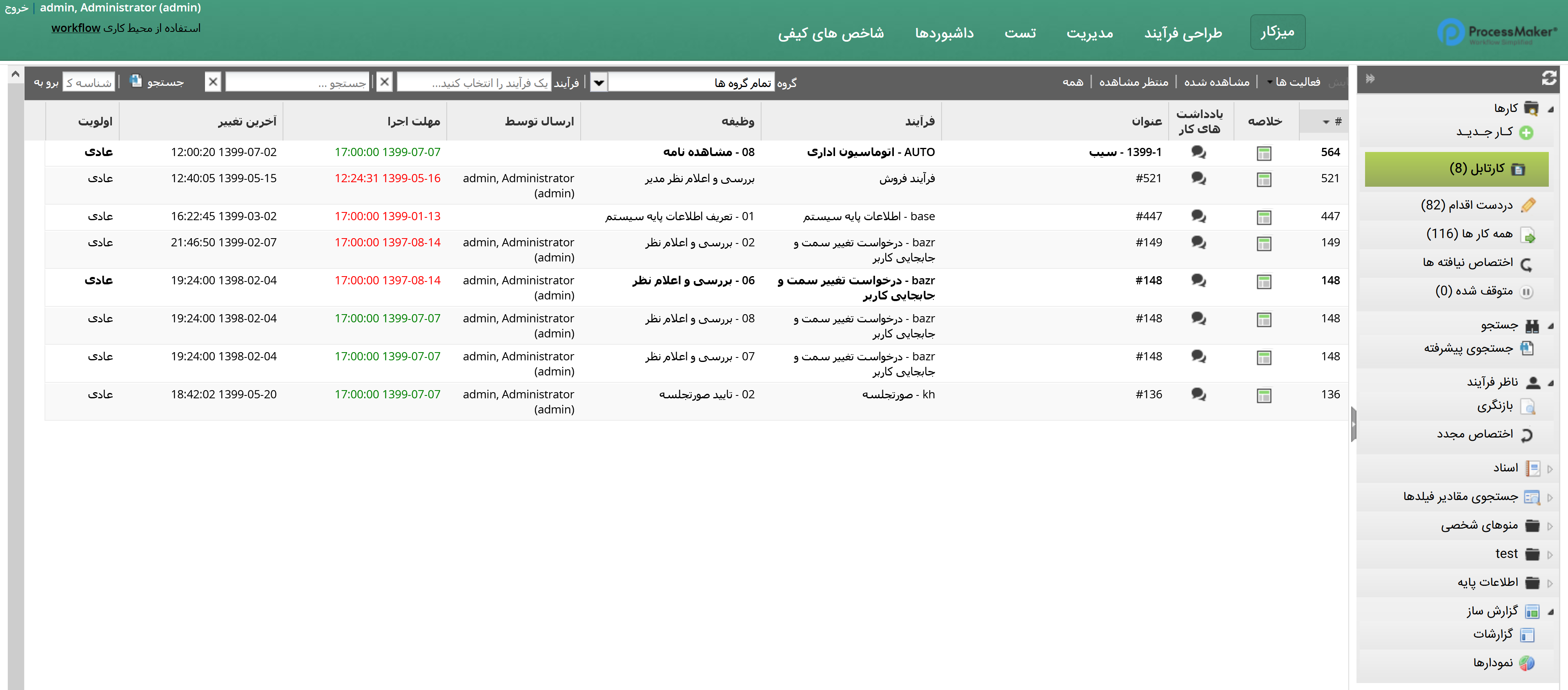Expand the personal menus folder node
The height and width of the screenshot is (690, 1568).
click(1550, 526)
